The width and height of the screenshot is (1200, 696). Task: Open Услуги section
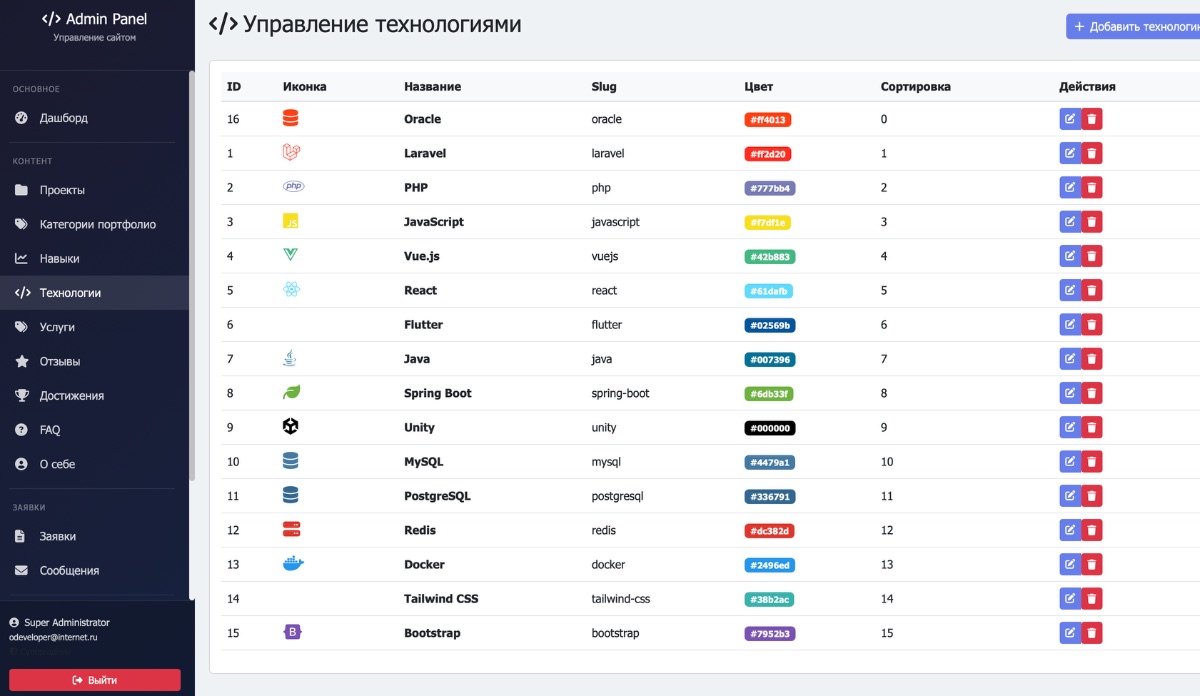pos(94,327)
